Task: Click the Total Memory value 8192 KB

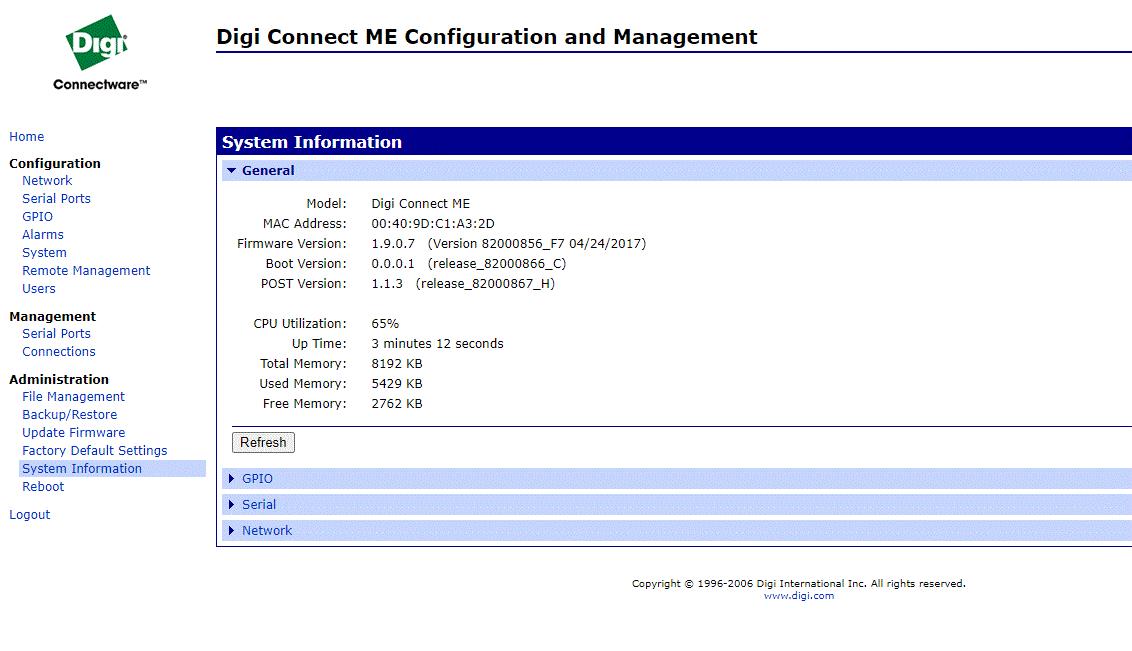Action: [x=397, y=364]
